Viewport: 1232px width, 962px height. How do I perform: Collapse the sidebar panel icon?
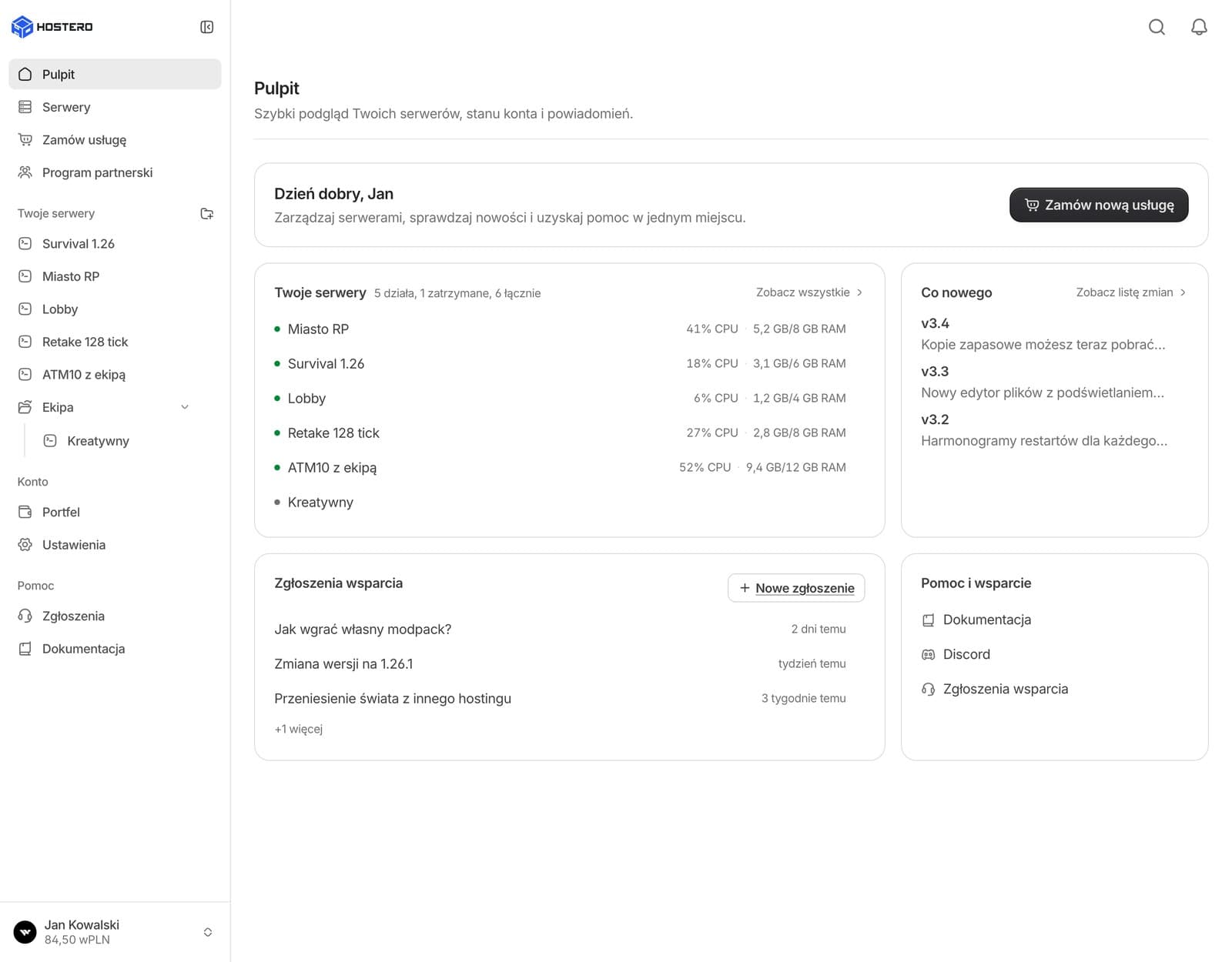206,27
